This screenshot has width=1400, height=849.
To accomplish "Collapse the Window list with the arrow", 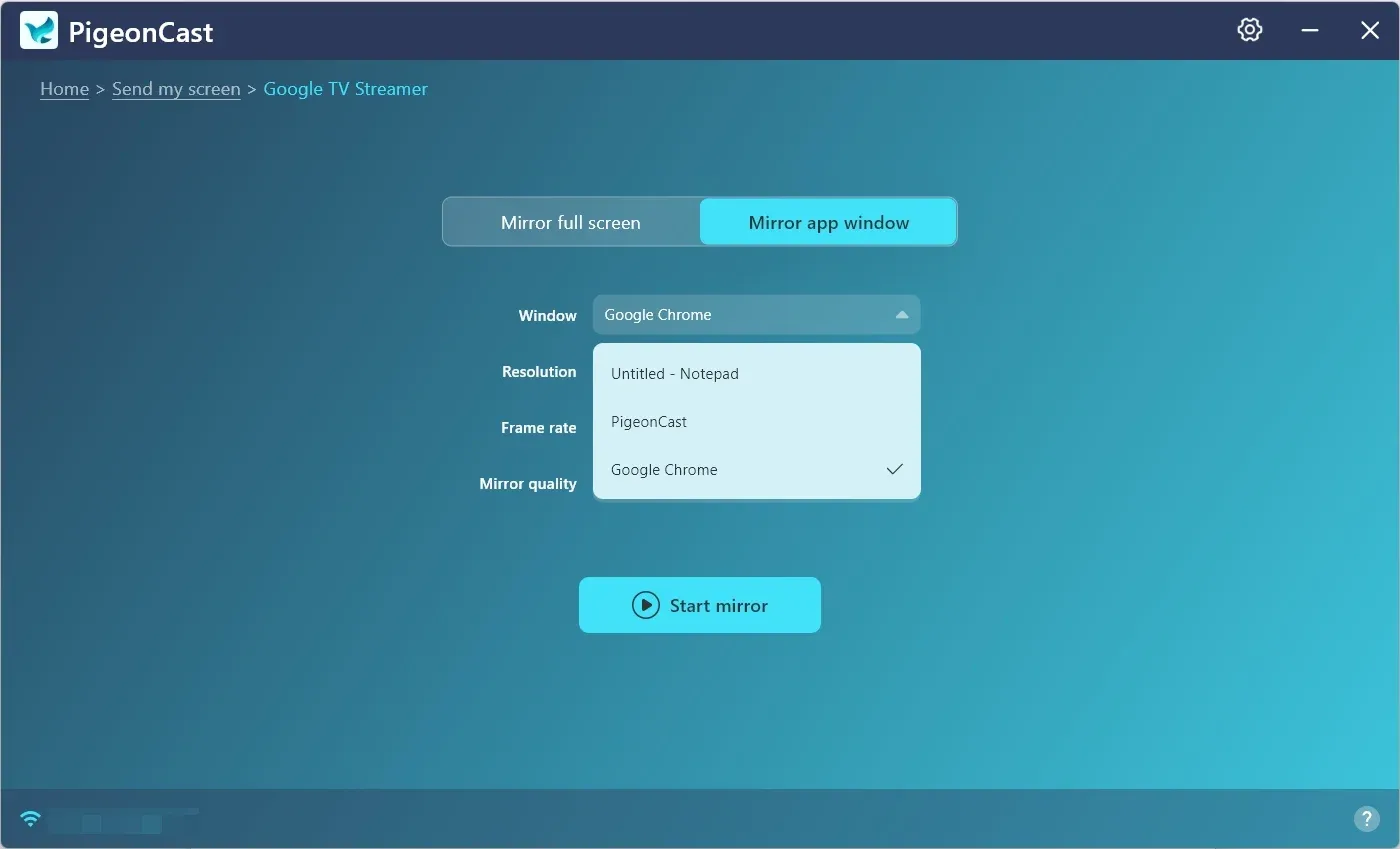I will (x=901, y=315).
